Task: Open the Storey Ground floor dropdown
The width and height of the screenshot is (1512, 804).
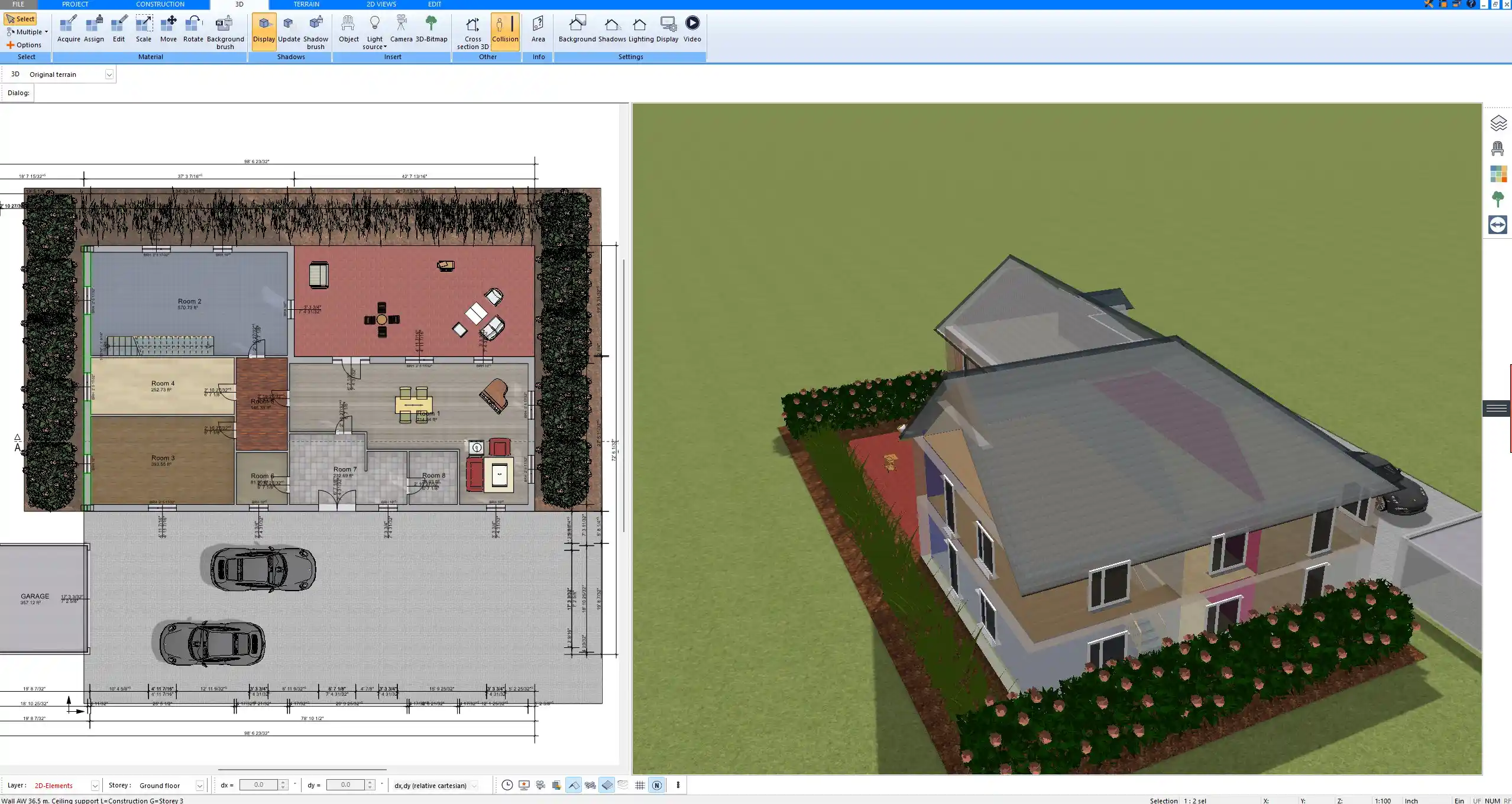Action: (200, 786)
